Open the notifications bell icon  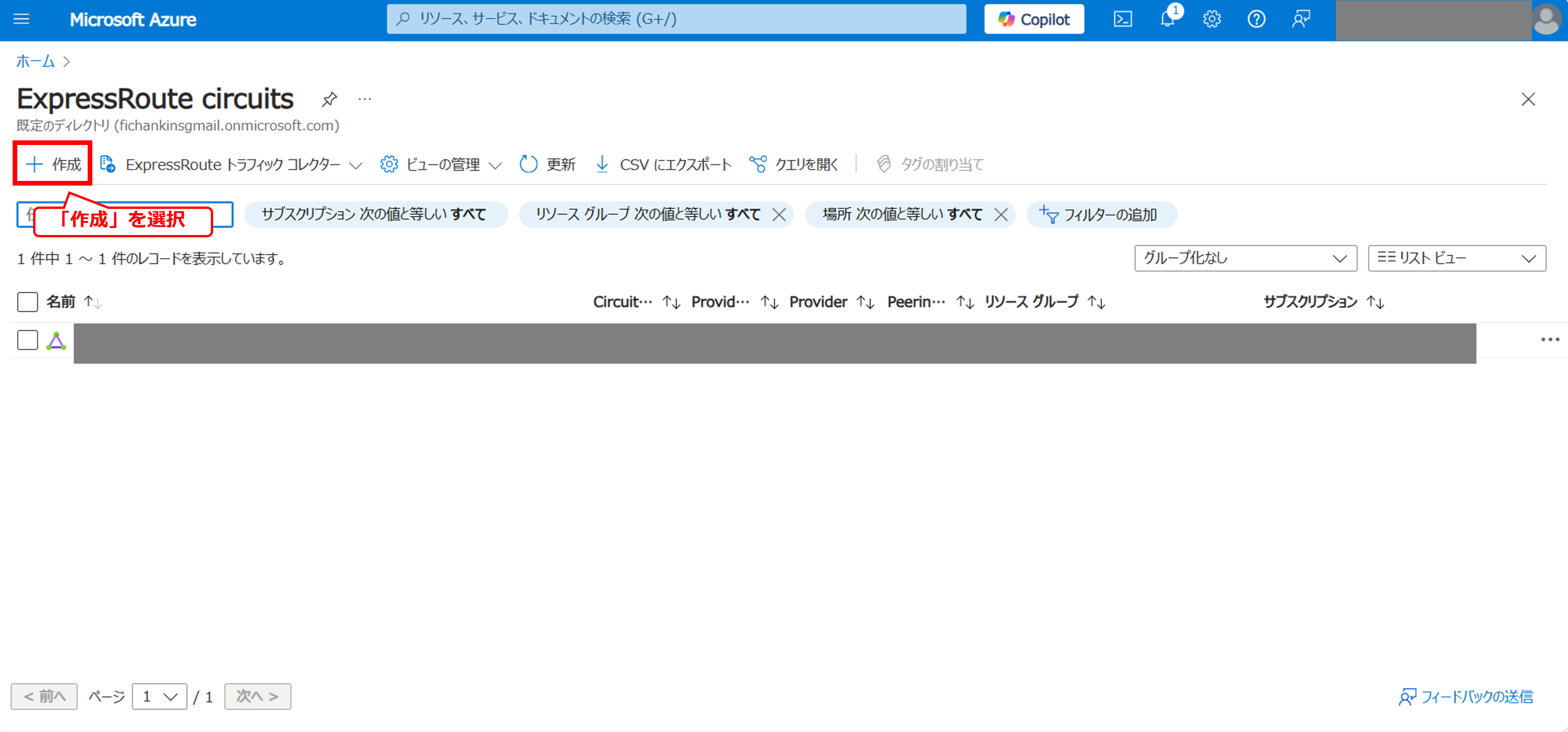point(1167,20)
